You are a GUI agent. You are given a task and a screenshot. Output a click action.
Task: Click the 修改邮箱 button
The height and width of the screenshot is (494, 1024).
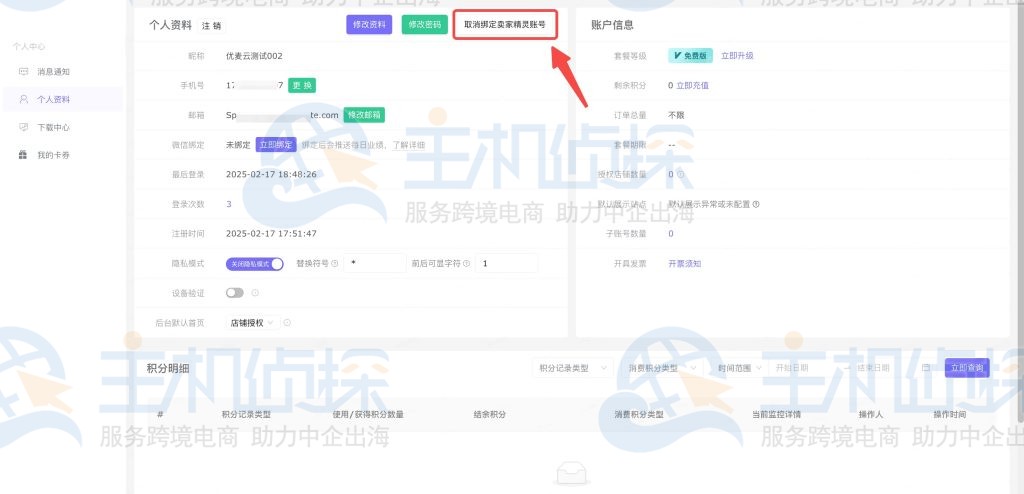pos(364,115)
